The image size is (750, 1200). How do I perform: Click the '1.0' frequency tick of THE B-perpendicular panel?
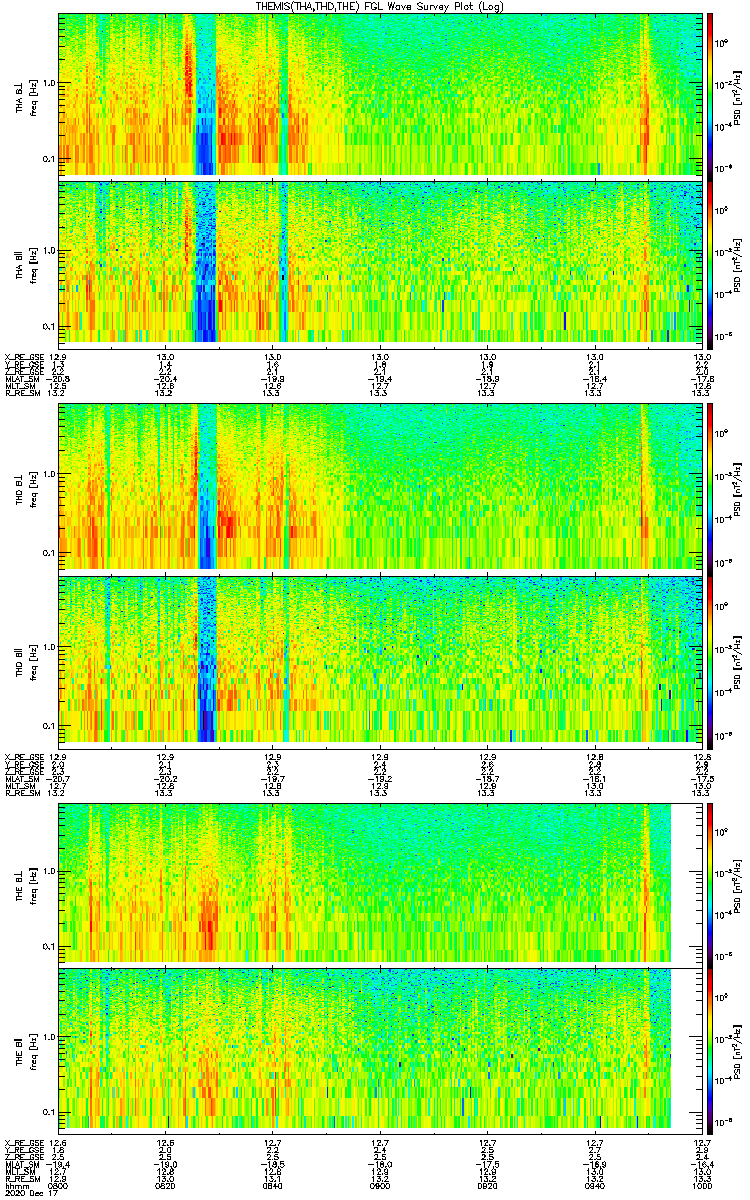[48, 871]
